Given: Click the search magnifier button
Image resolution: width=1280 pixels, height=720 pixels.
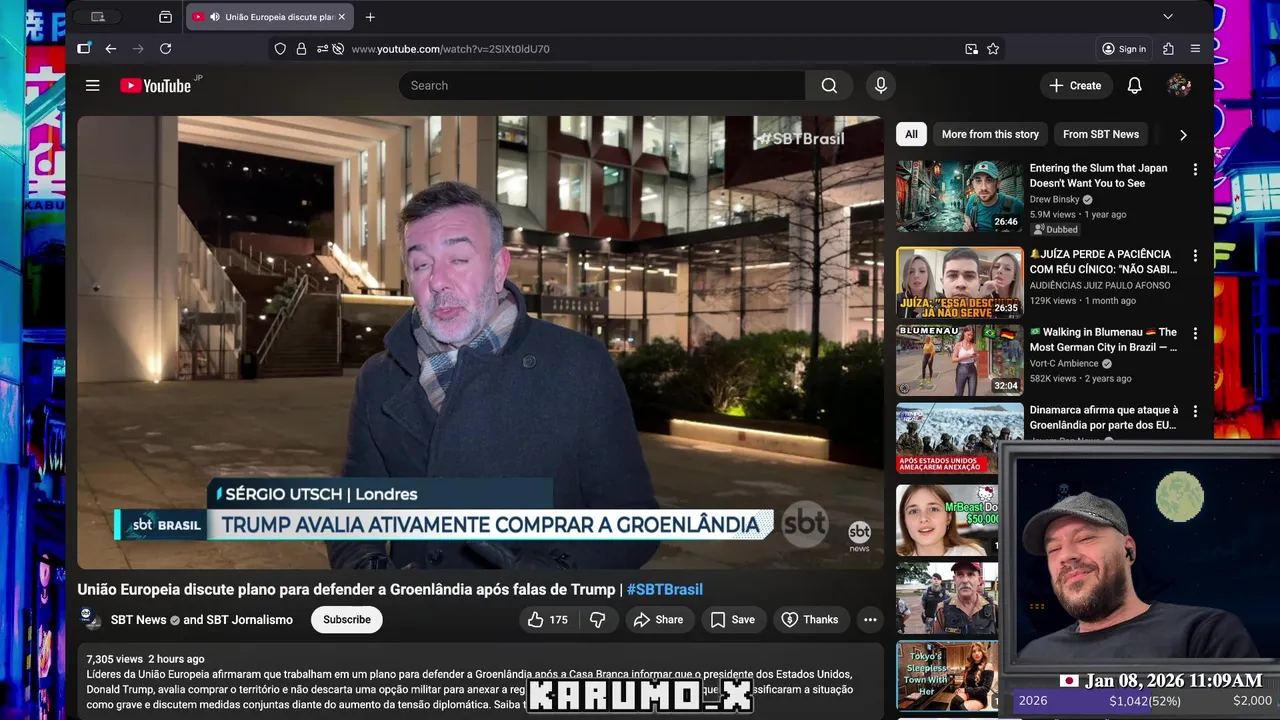Looking at the screenshot, I should click(x=829, y=86).
